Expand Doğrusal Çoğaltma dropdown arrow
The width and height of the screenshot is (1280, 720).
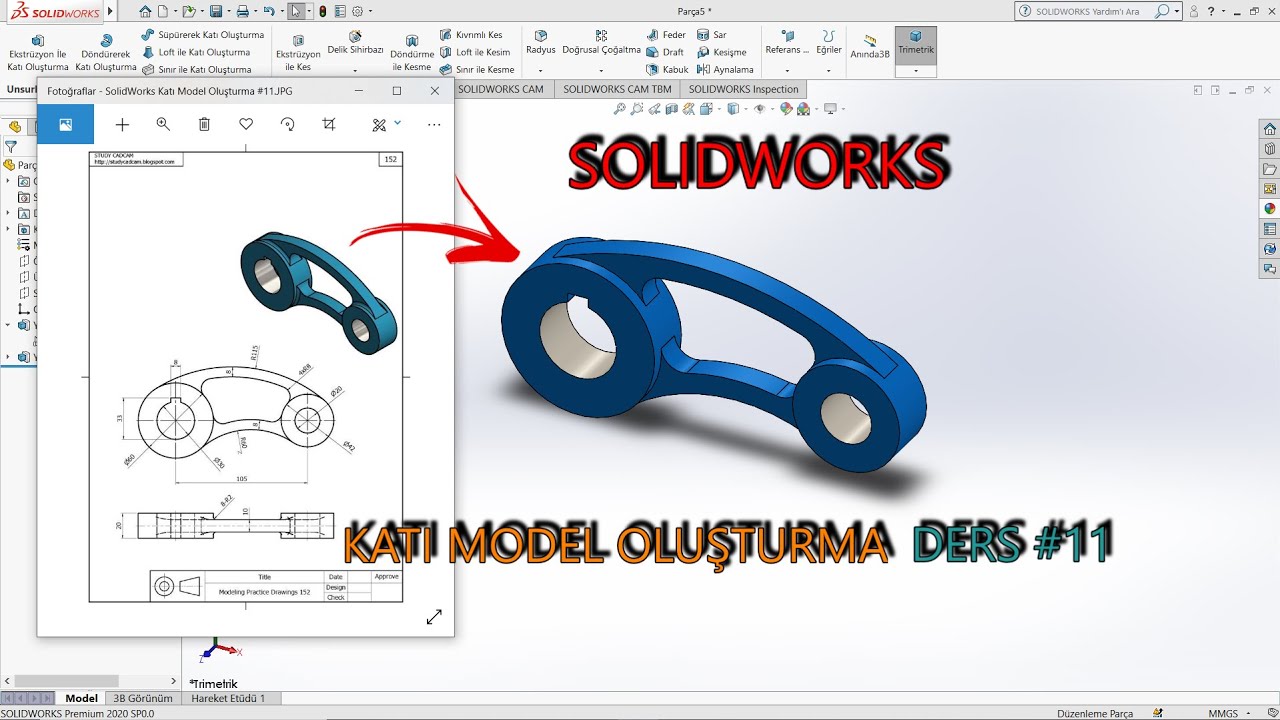point(601,71)
